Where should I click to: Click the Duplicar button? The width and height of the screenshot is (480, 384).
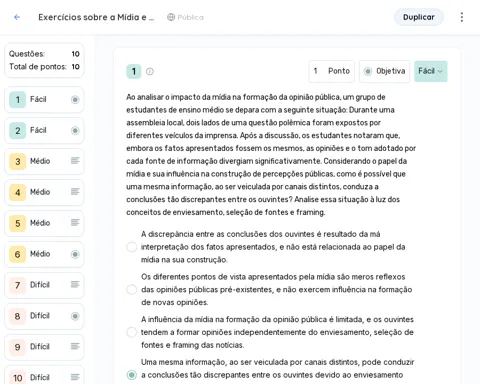click(419, 17)
